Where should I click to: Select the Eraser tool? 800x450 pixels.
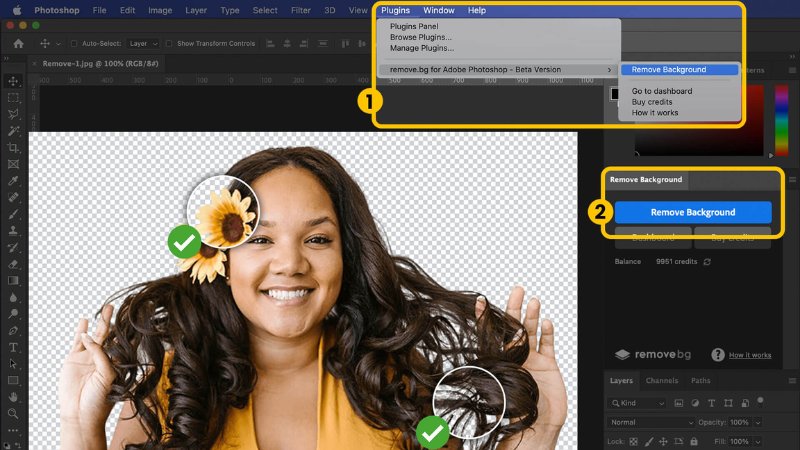(x=13, y=264)
